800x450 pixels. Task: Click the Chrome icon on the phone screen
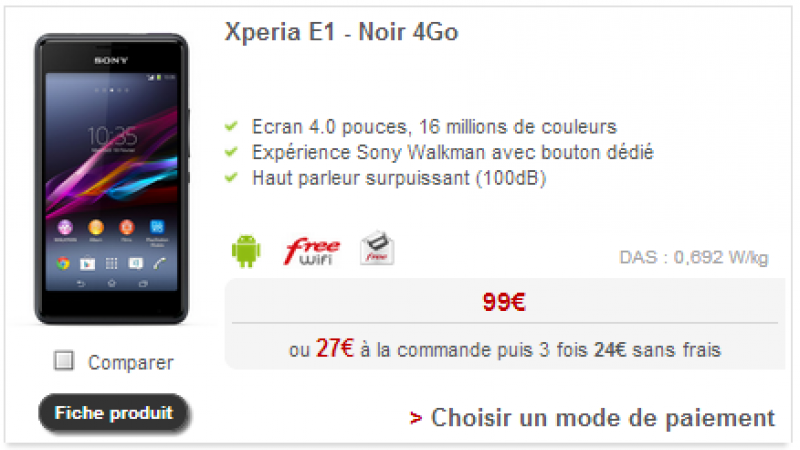[63, 263]
